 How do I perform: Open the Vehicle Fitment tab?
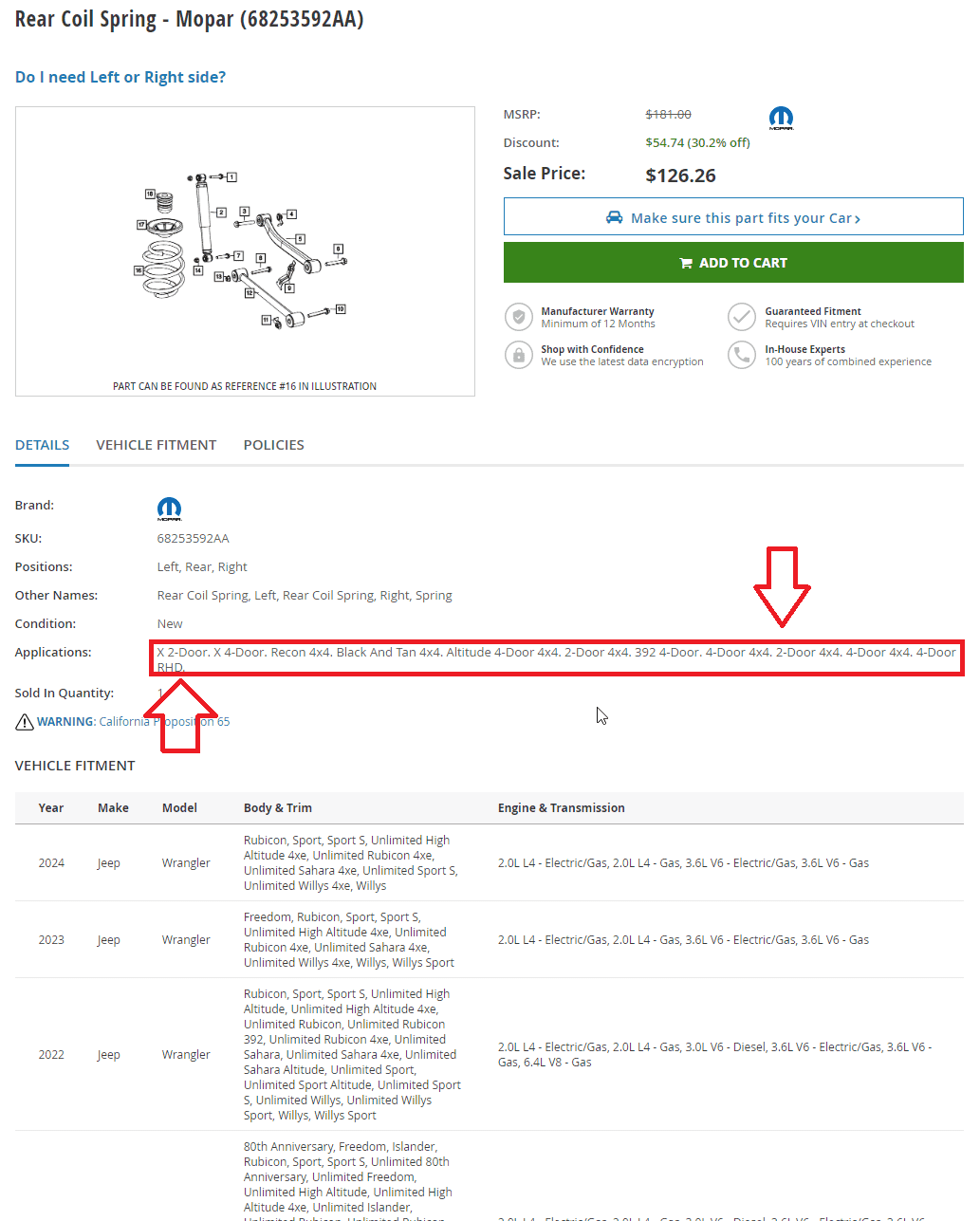(x=157, y=445)
